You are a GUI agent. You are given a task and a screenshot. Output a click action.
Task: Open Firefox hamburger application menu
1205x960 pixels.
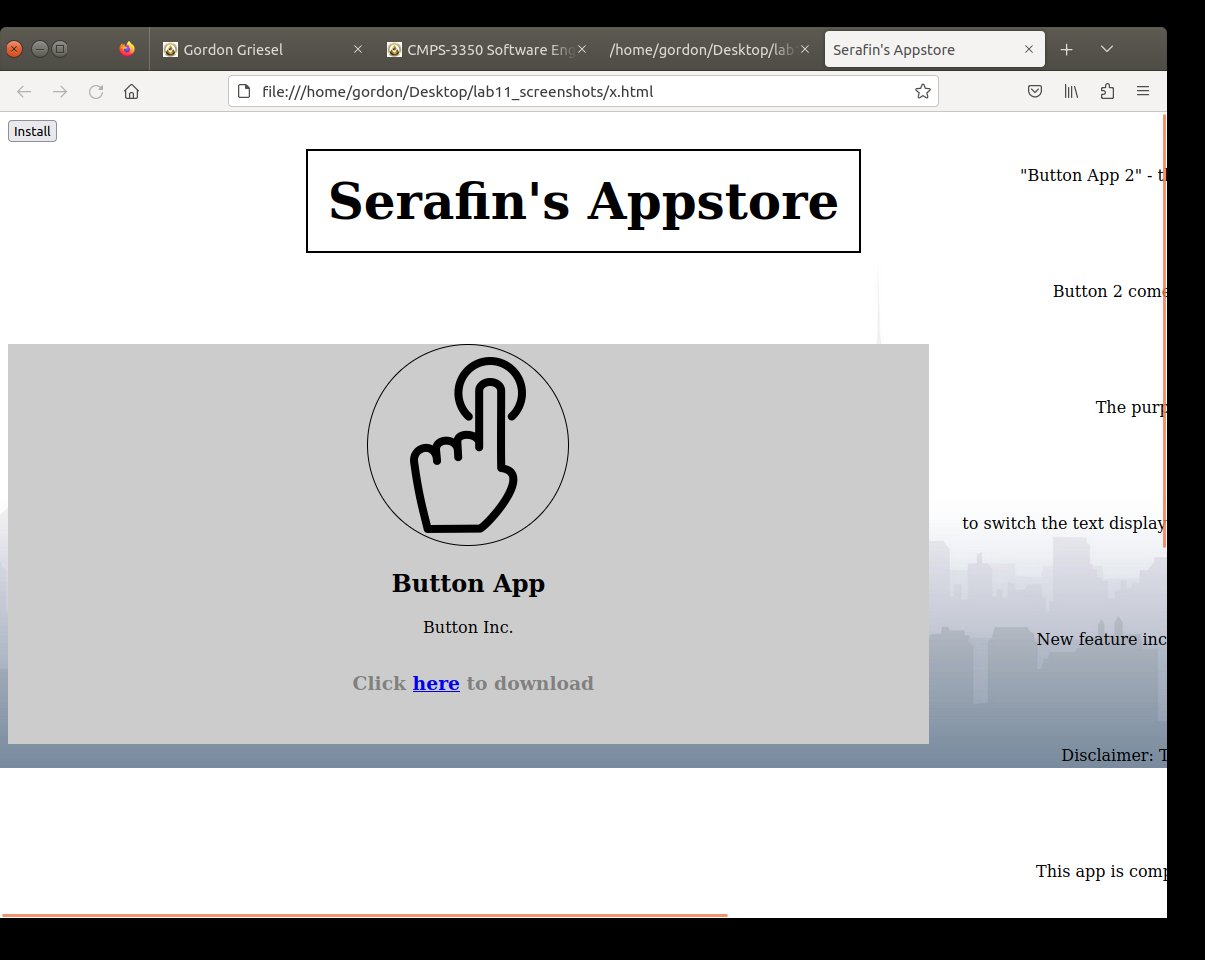click(1142, 92)
